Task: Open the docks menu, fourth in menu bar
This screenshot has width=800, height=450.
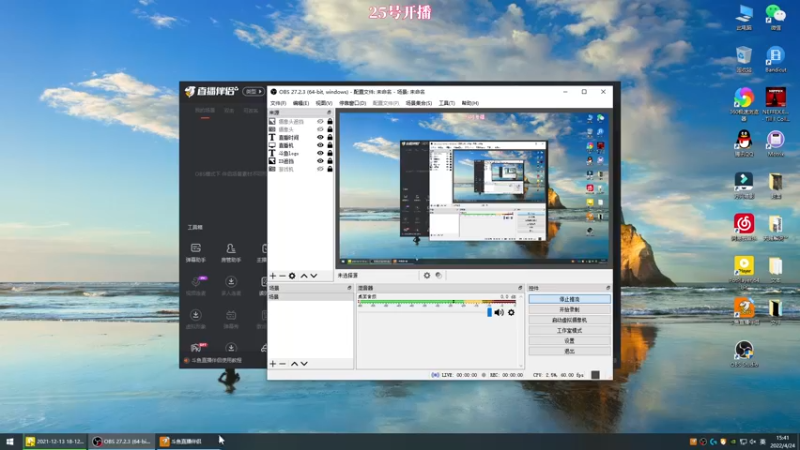Action: pos(352,103)
